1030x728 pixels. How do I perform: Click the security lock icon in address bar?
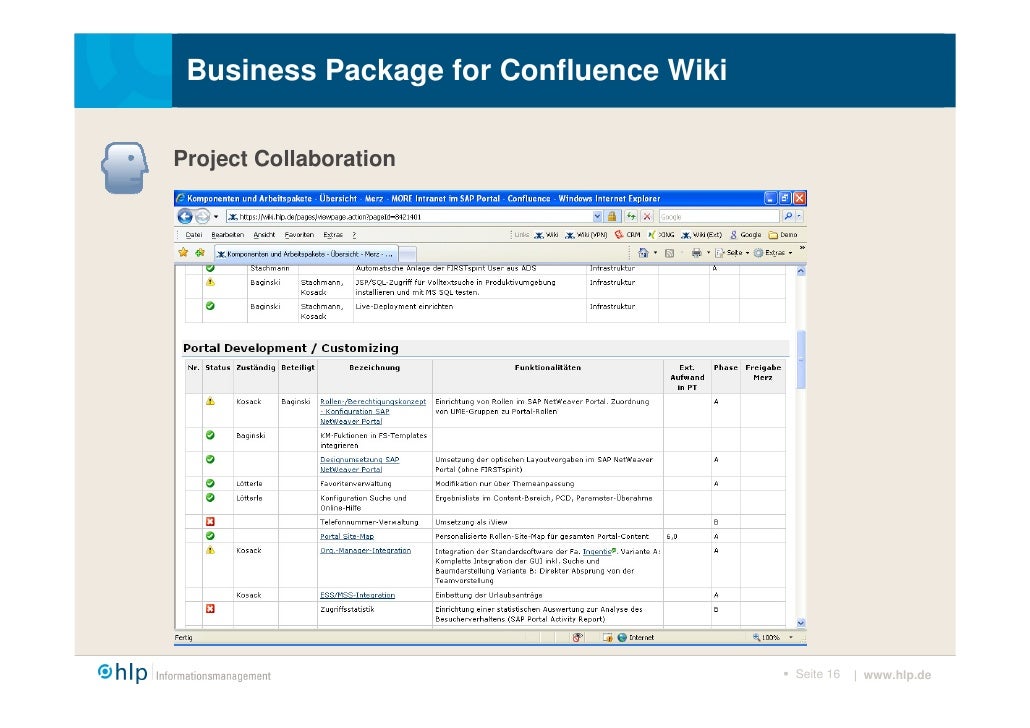(x=612, y=216)
